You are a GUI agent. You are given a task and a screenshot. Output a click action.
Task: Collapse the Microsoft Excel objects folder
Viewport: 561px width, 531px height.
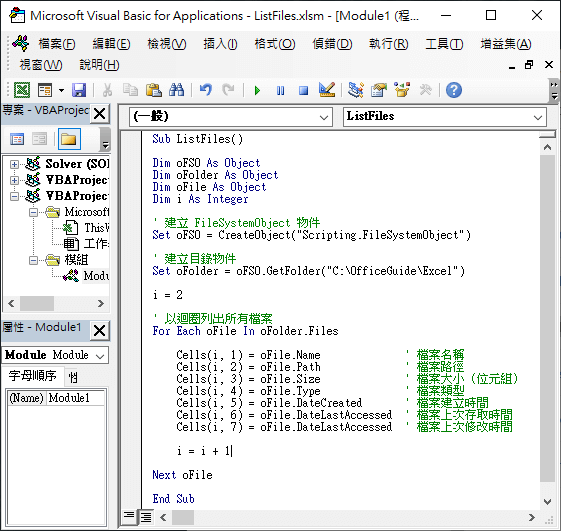pos(33,212)
